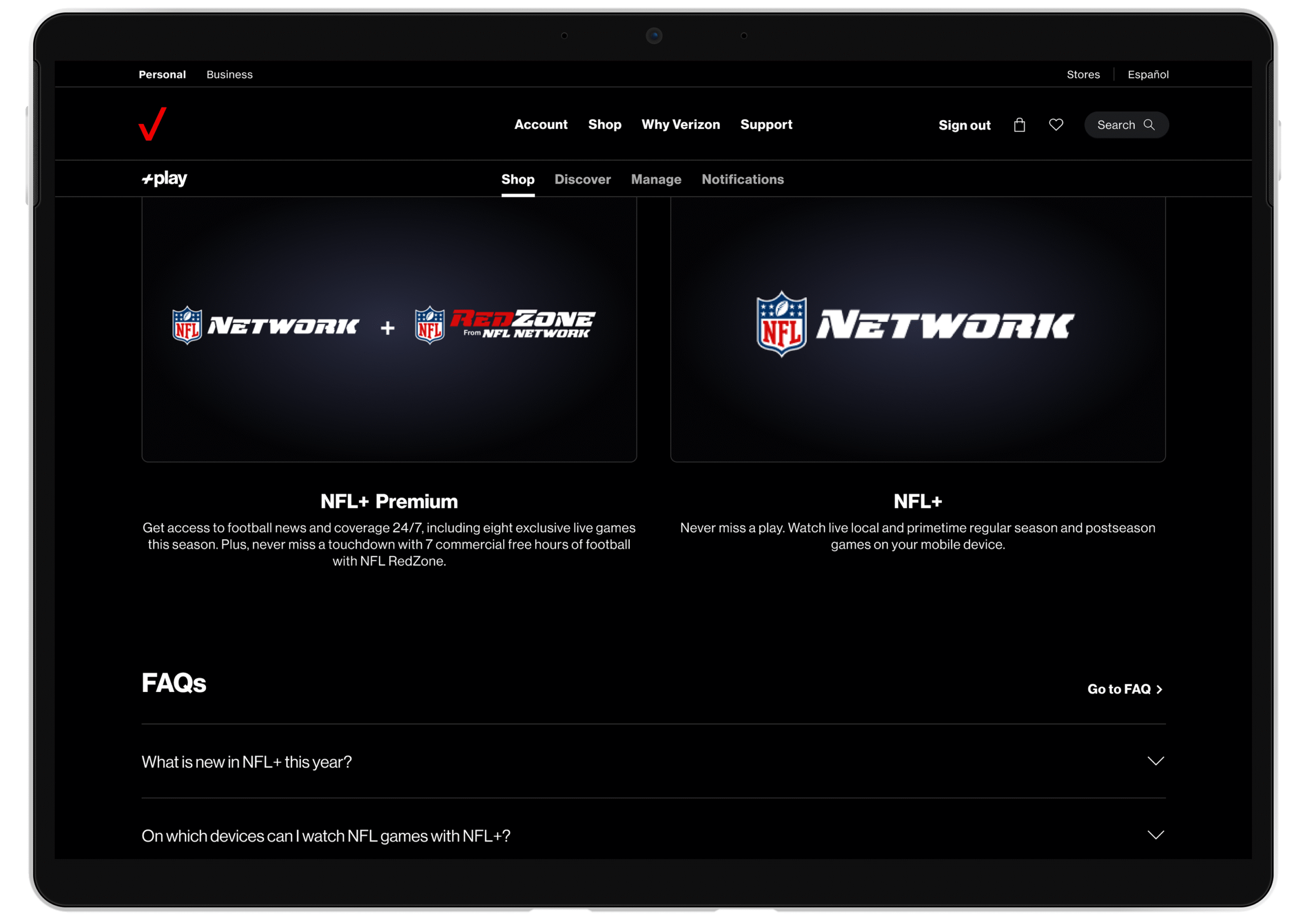Open the Shop menu in main navigation

click(604, 124)
